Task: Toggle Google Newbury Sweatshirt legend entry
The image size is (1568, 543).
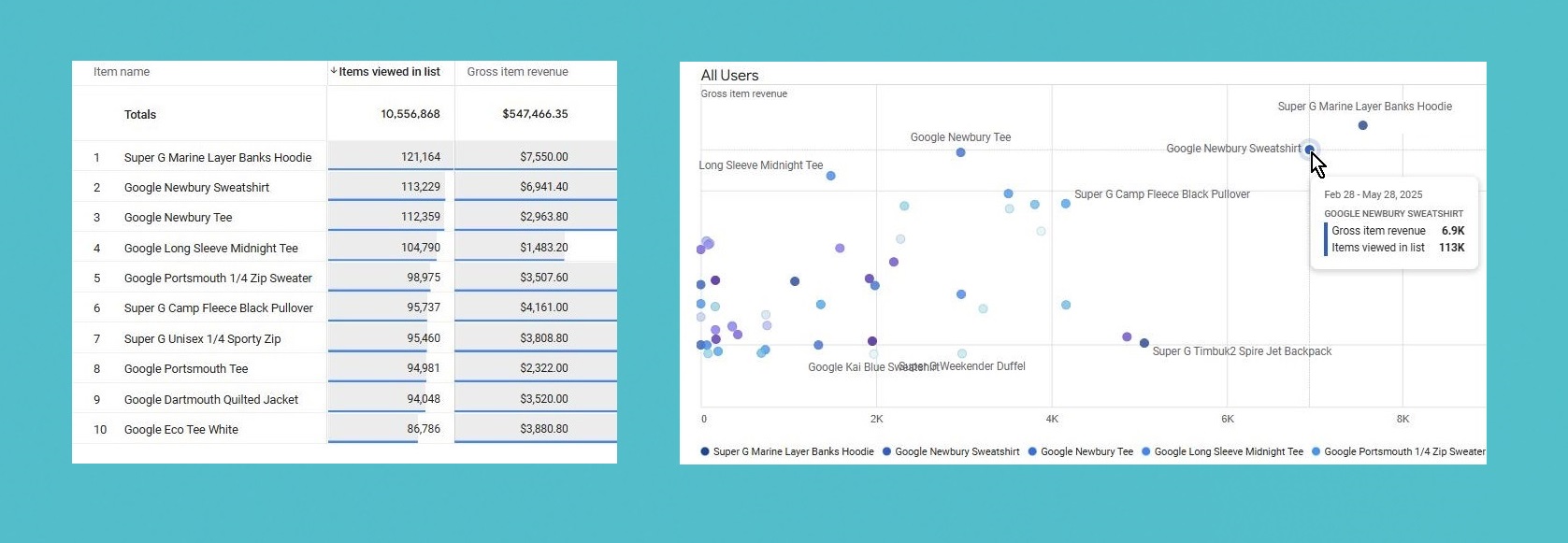Action: [951, 451]
